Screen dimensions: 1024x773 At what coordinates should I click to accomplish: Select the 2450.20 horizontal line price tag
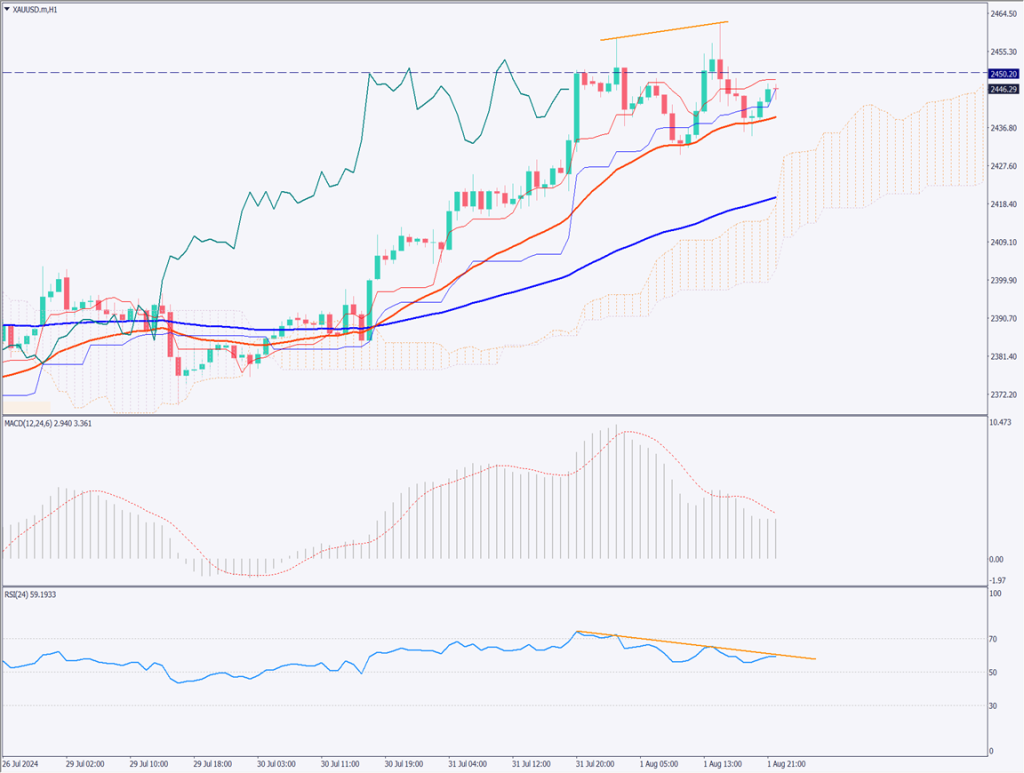(x=1003, y=73)
